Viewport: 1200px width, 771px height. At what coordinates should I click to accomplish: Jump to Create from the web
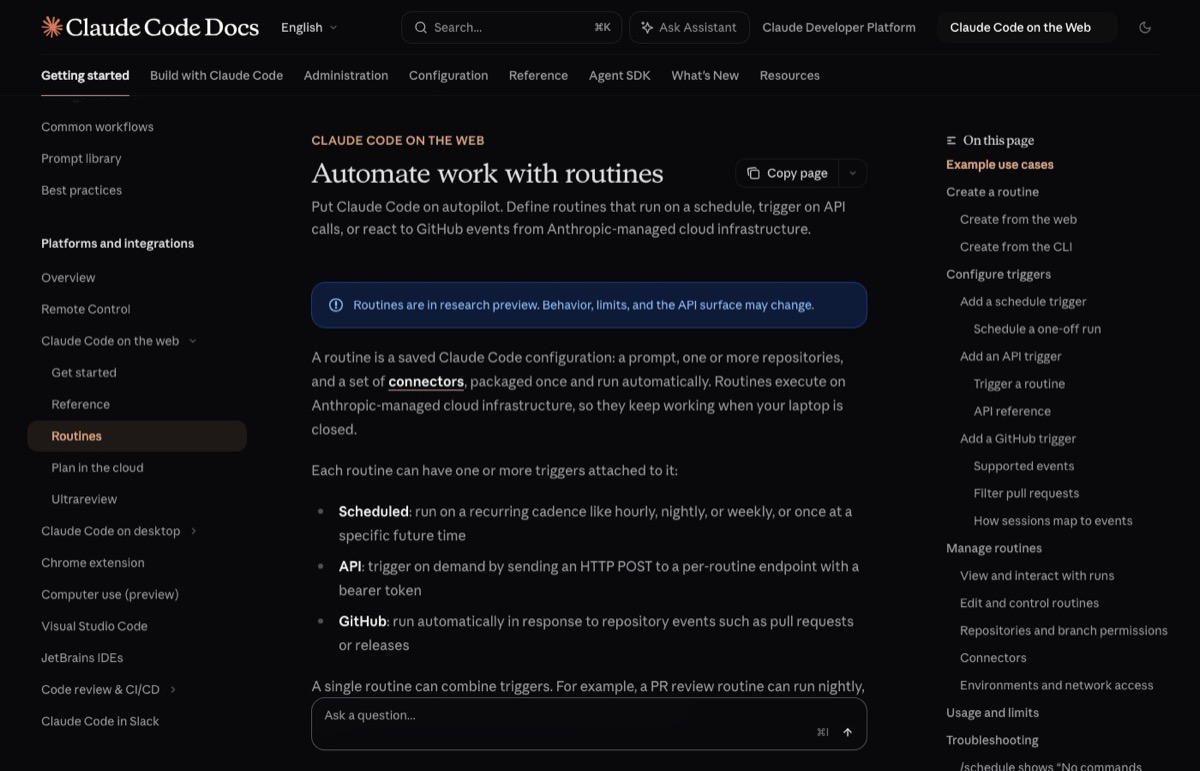click(1018, 220)
